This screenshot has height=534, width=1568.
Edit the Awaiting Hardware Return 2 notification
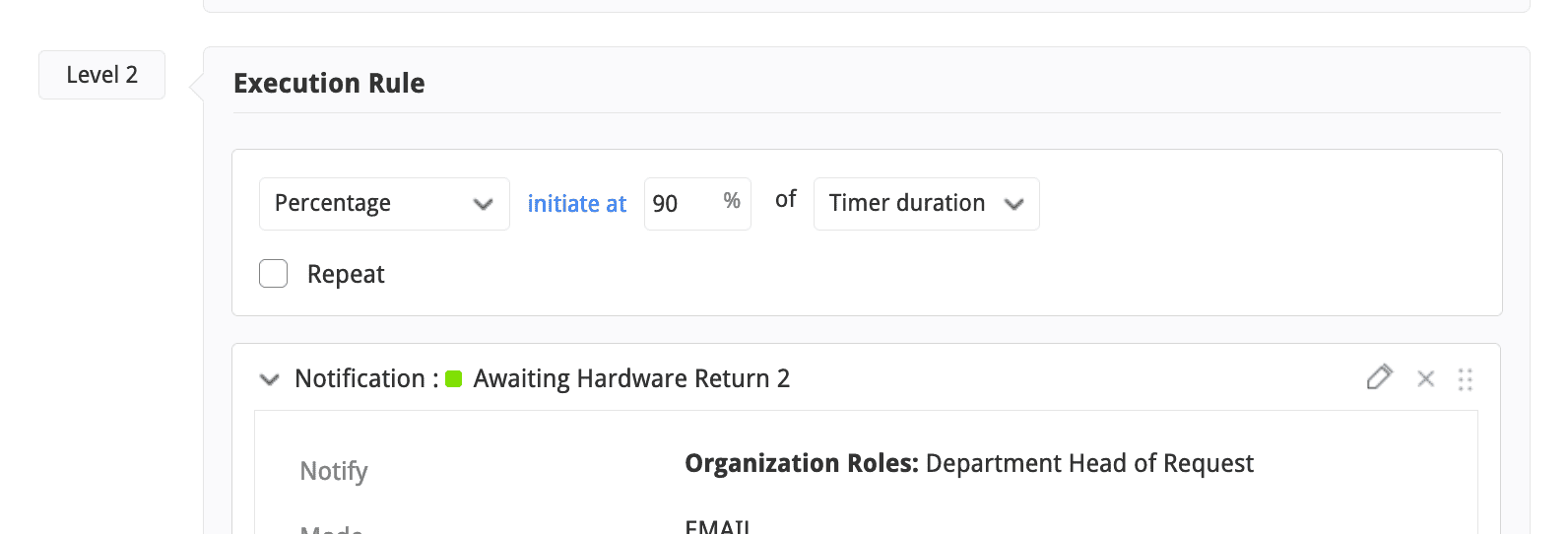pyautogui.click(x=1379, y=377)
